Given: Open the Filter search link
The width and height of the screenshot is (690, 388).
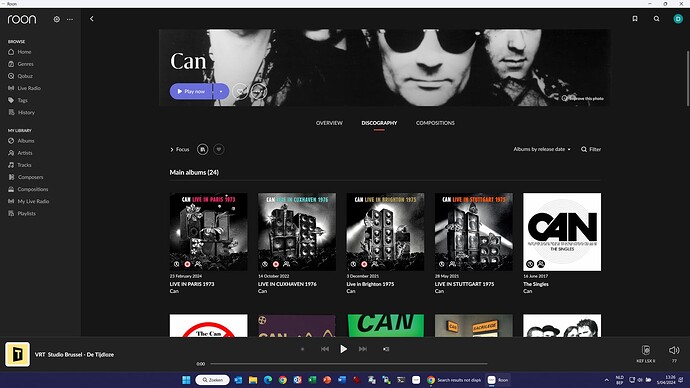Looking at the screenshot, I should (x=591, y=149).
